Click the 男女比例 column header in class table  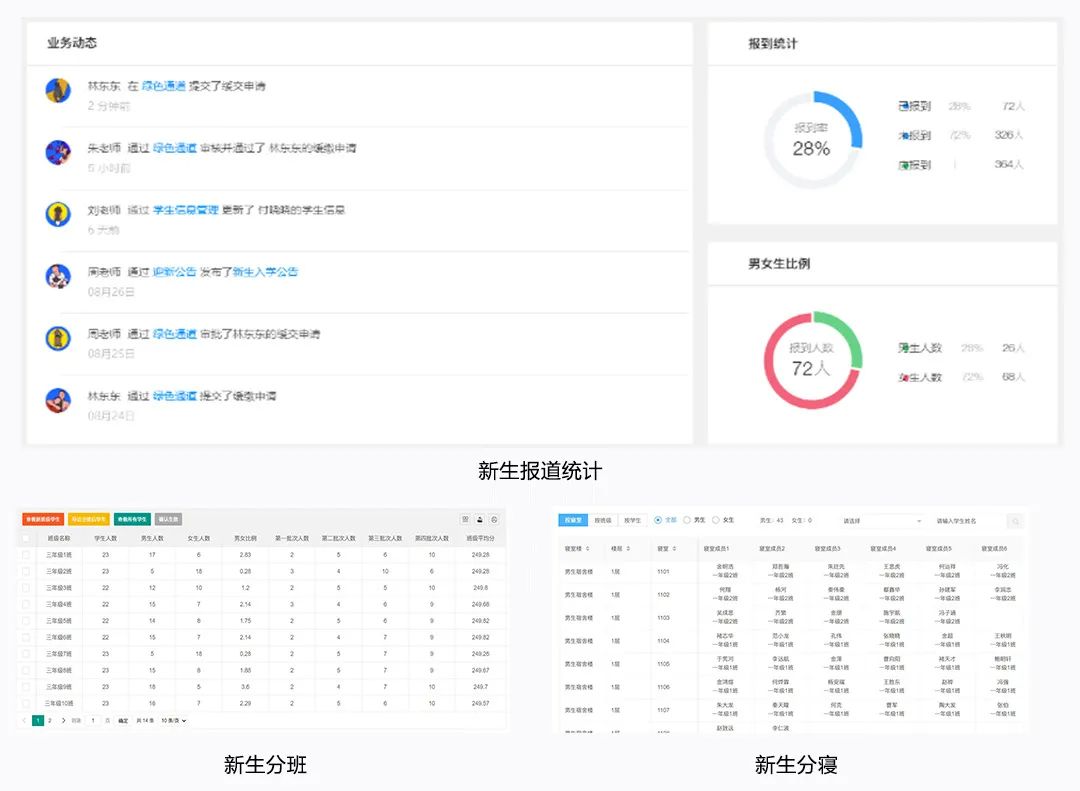[x=245, y=538]
